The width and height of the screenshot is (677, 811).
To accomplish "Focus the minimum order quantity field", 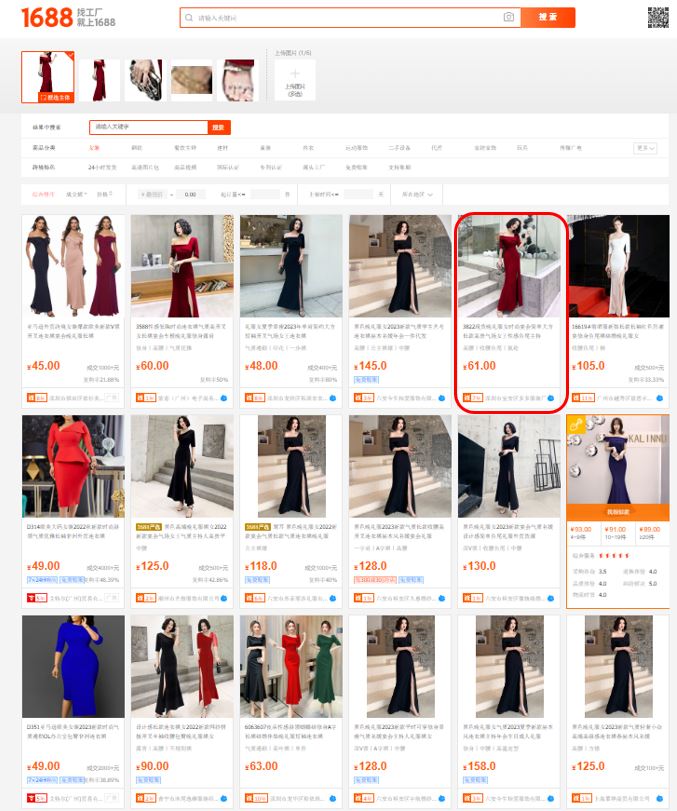I will click(265, 194).
